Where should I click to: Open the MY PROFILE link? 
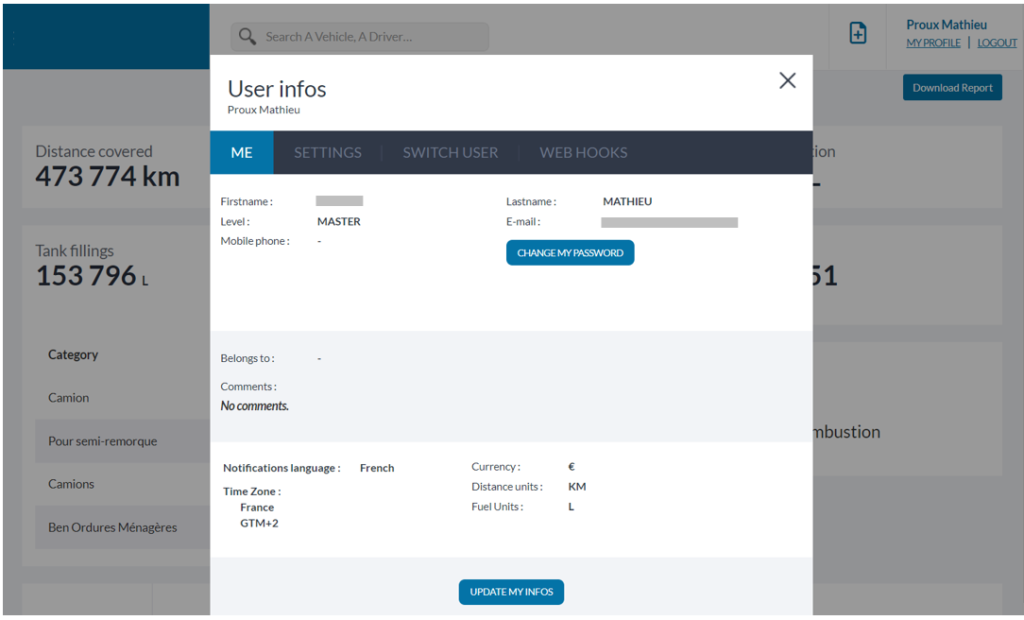click(933, 44)
